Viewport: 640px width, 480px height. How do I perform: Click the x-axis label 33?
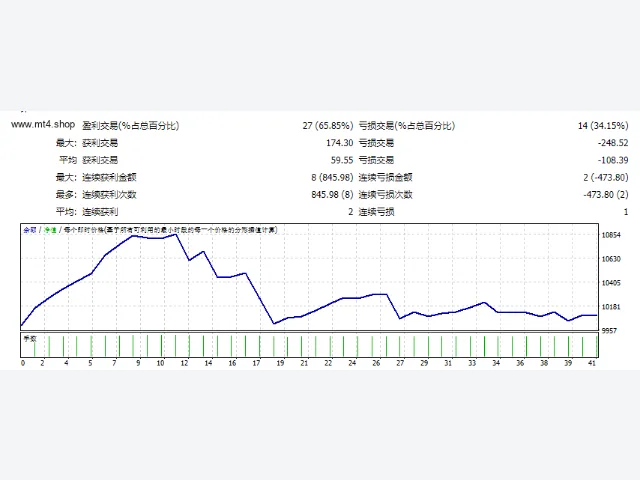(x=472, y=363)
